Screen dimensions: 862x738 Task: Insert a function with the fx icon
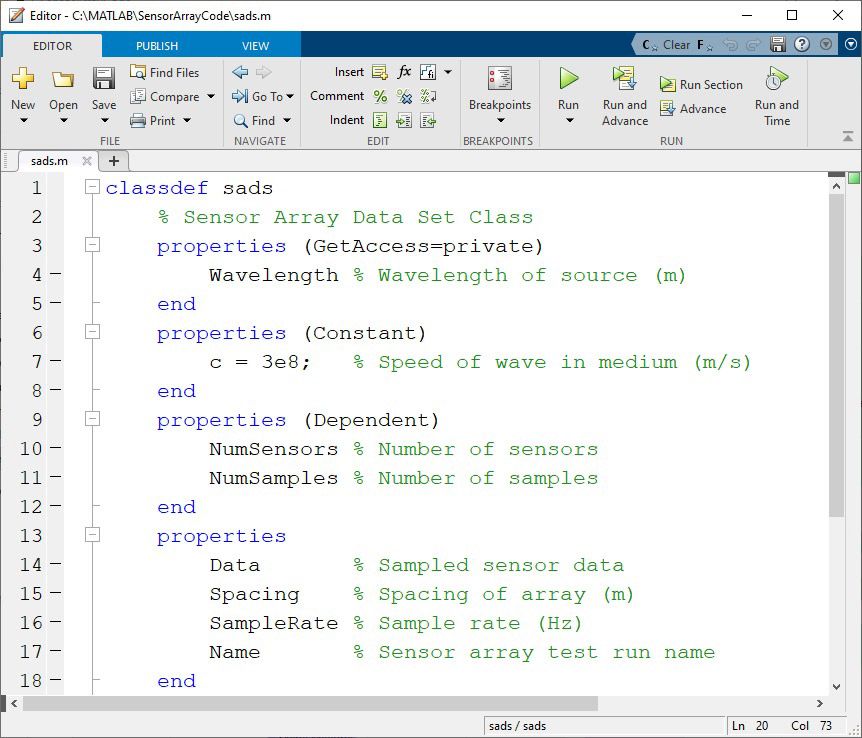(404, 72)
